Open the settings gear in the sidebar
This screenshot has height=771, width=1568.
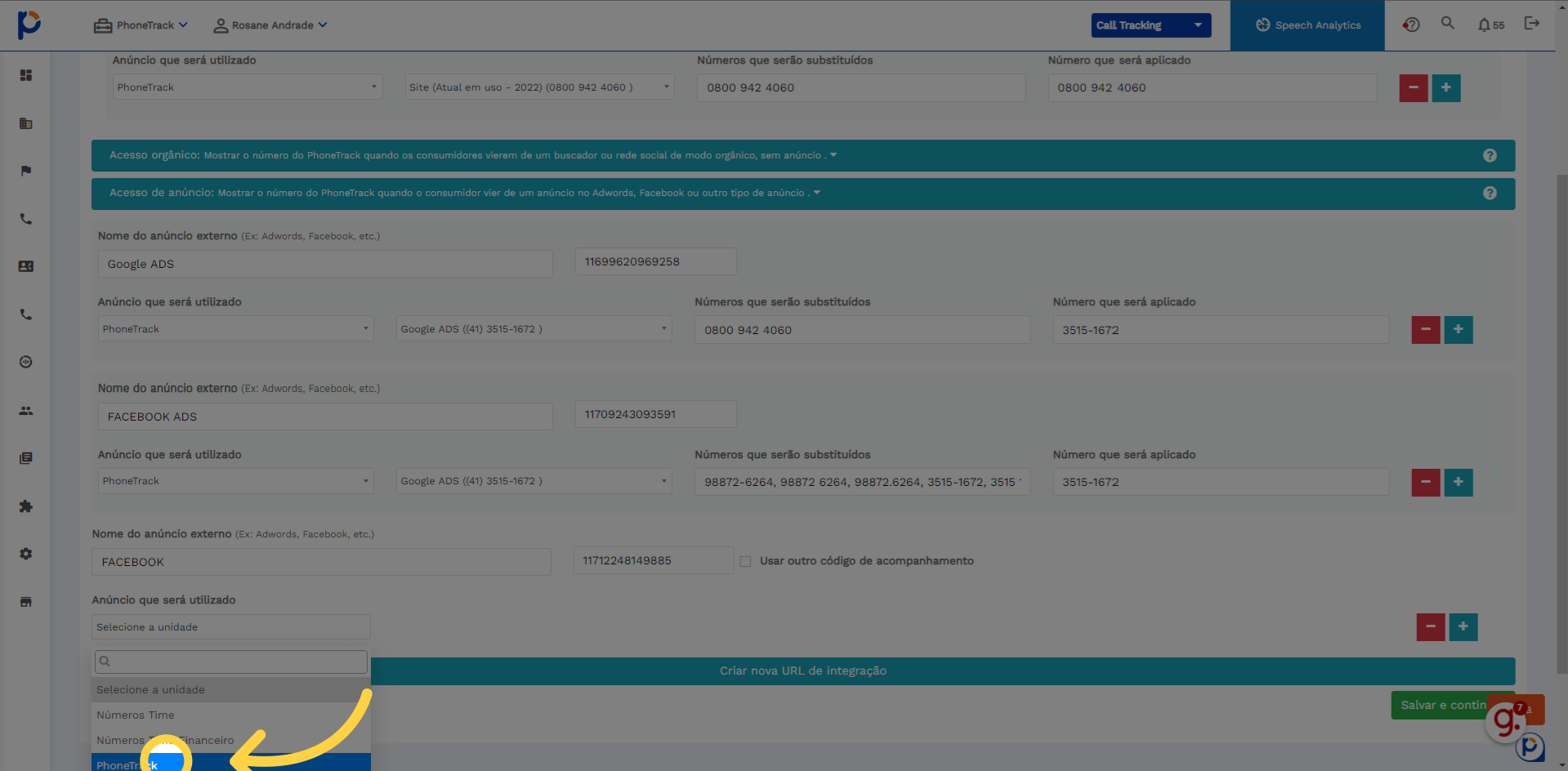pyautogui.click(x=26, y=554)
